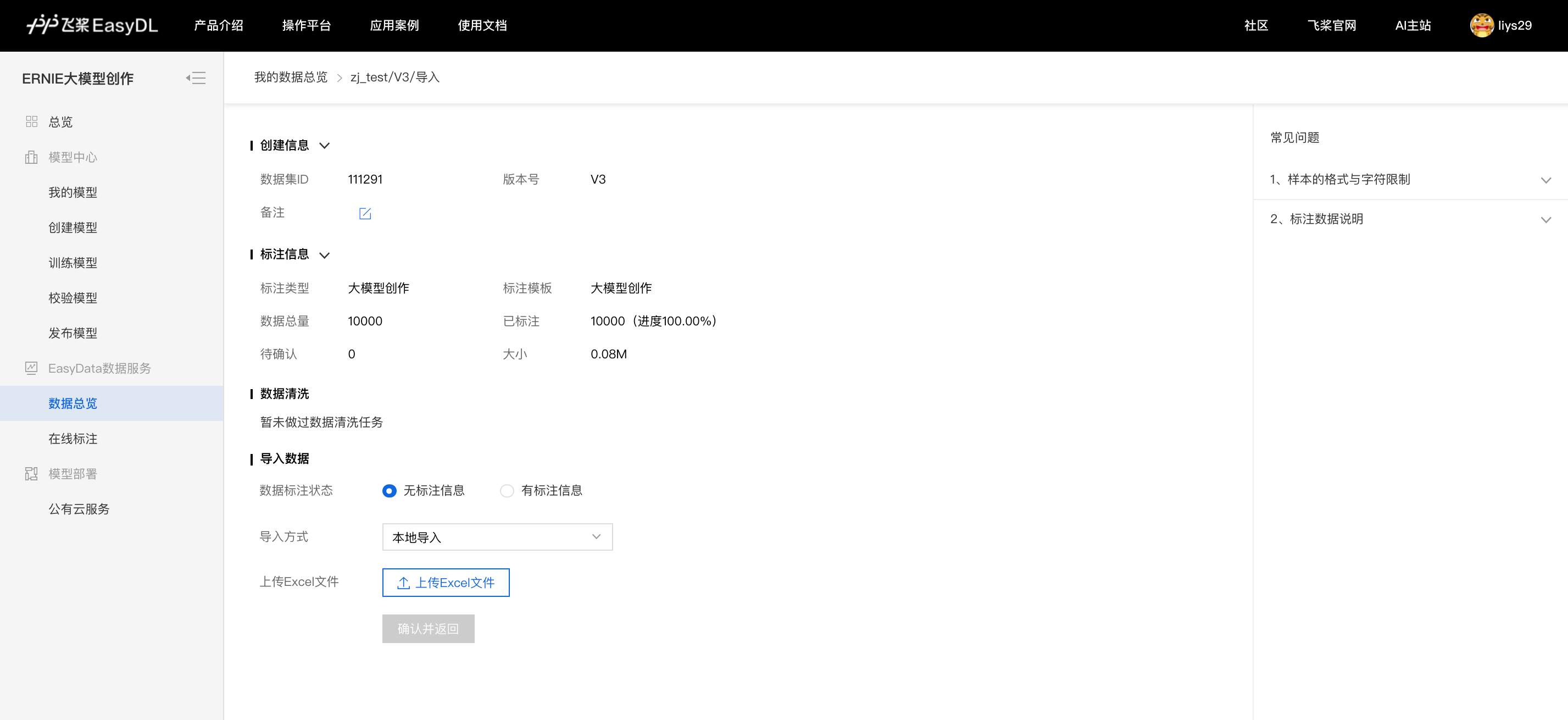Collapse the sidebar using the menu fold icon
The image size is (1568, 720).
[x=196, y=79]
